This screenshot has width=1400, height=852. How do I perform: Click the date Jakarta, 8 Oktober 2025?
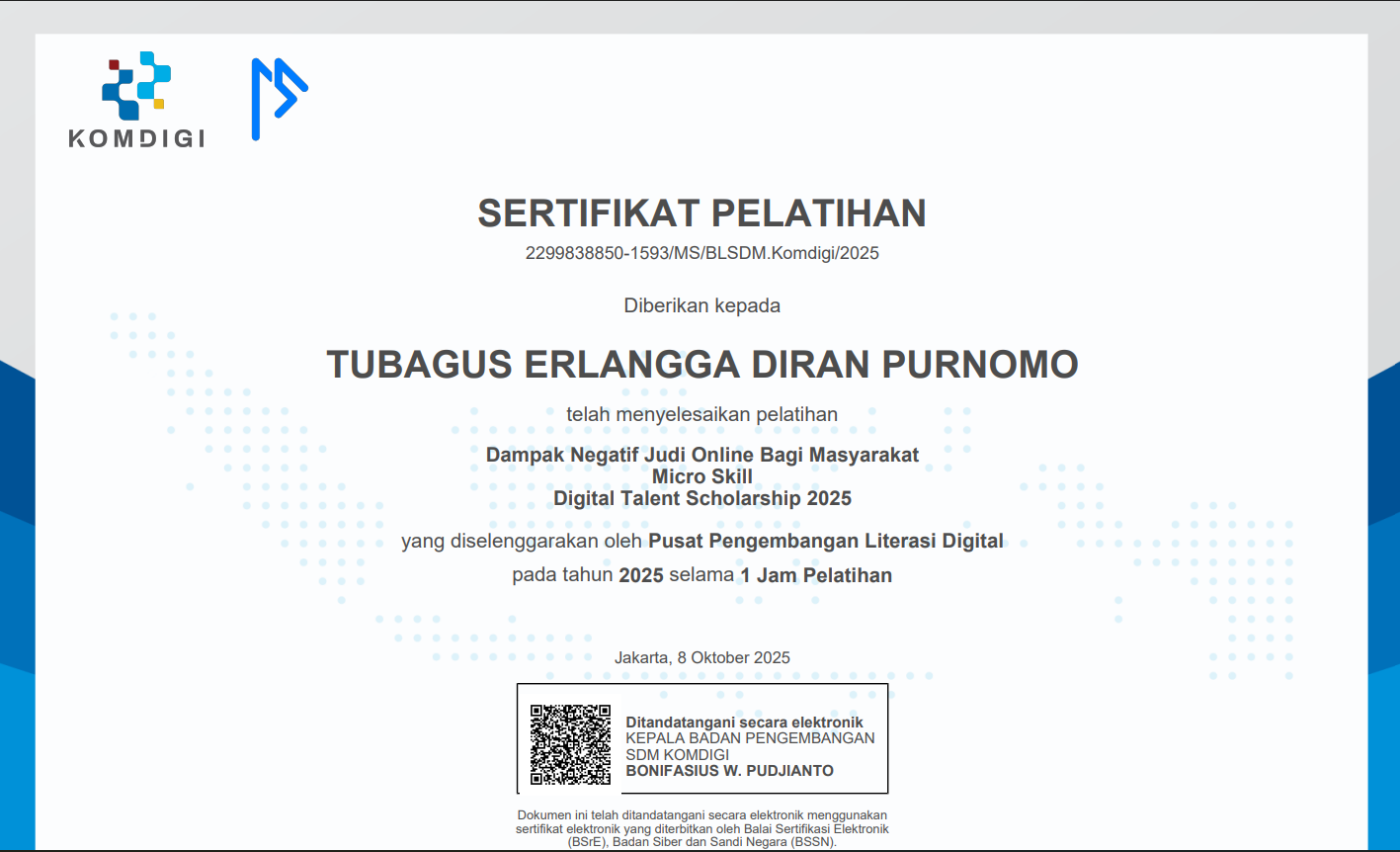pos(702,657)
